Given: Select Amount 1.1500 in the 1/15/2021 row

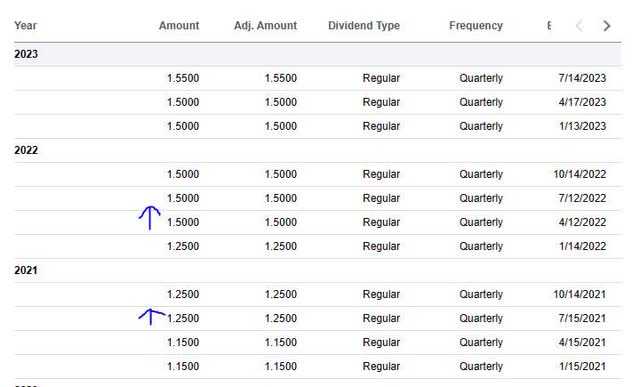Looking at the screenshot, I should [x=183, y=367].
